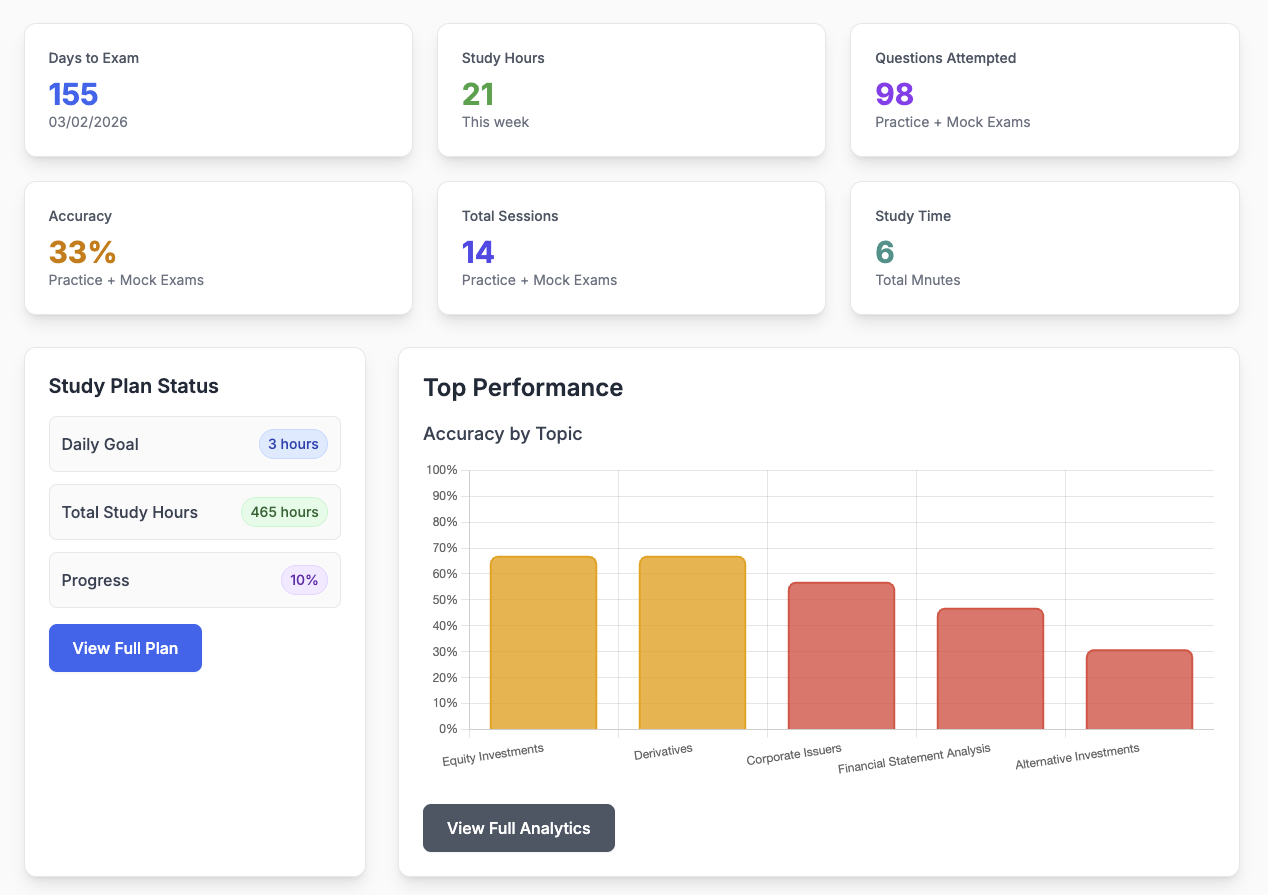Select the Derivatives bar in the chart
The height and width of the screenshot is (895, 1268).
[x=692, y=640]
